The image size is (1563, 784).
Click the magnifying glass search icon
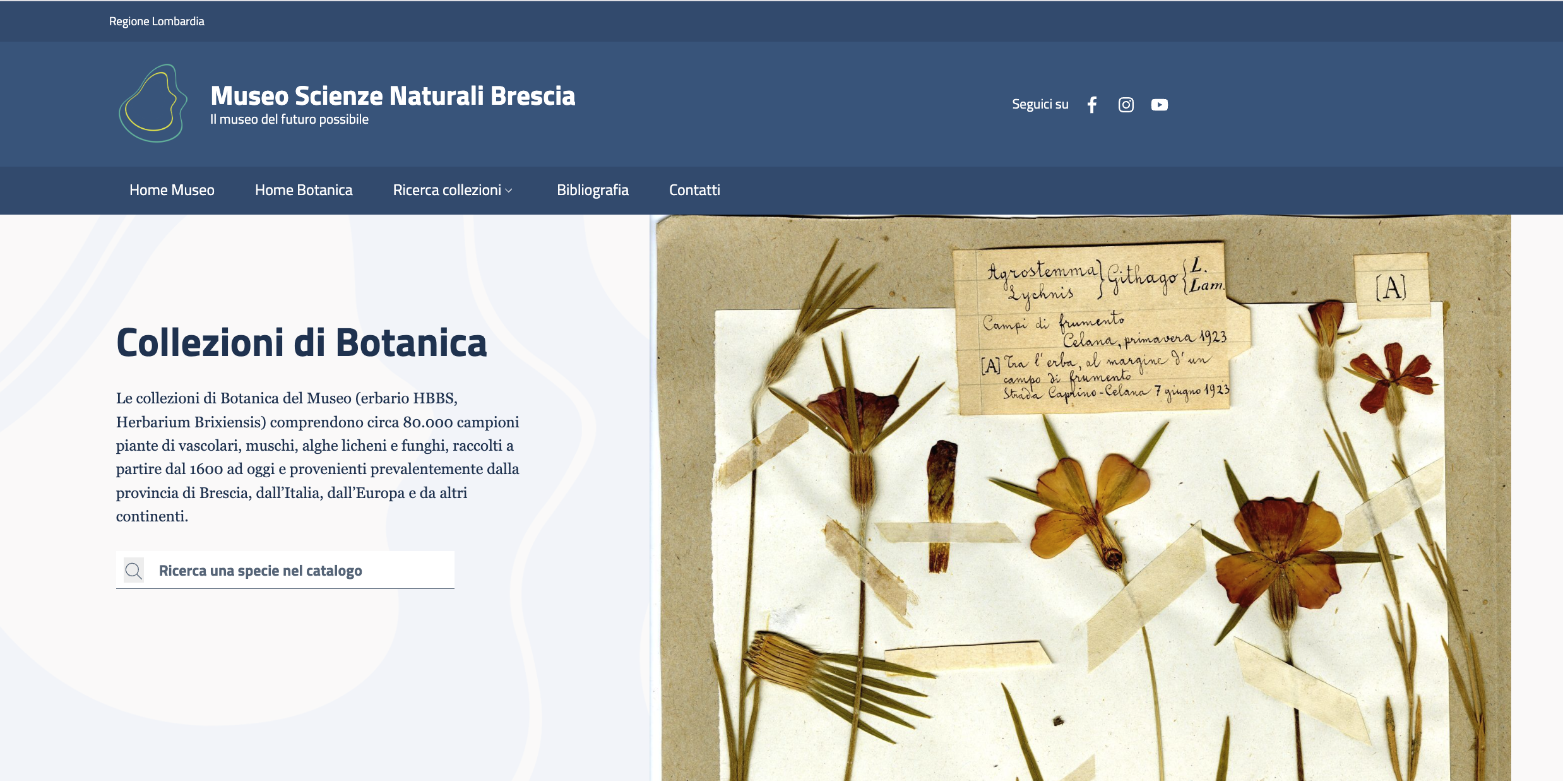133,571
